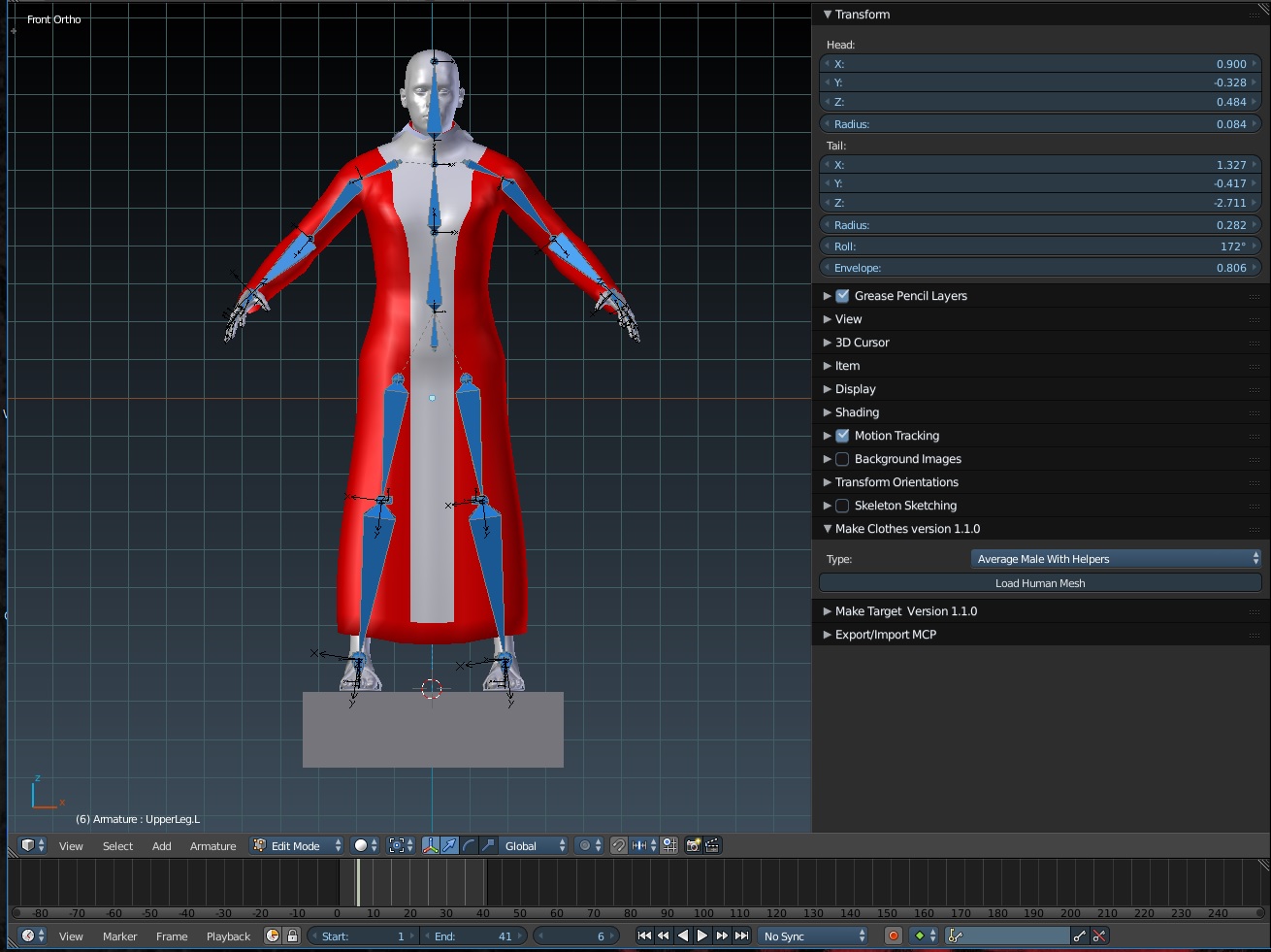The width and height of the screenshot is (1271, 952).
Task: Open the pivot point selector
Action: (401, 845)
